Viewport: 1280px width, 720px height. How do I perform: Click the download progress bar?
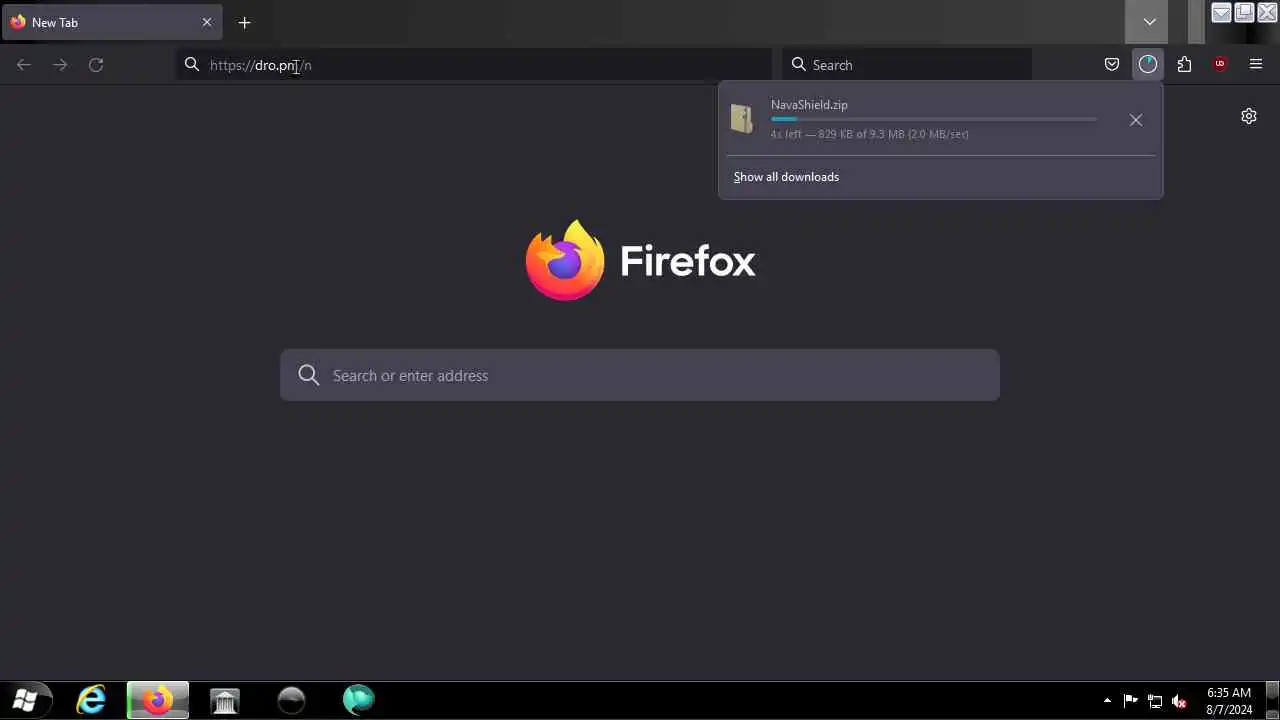934,119
